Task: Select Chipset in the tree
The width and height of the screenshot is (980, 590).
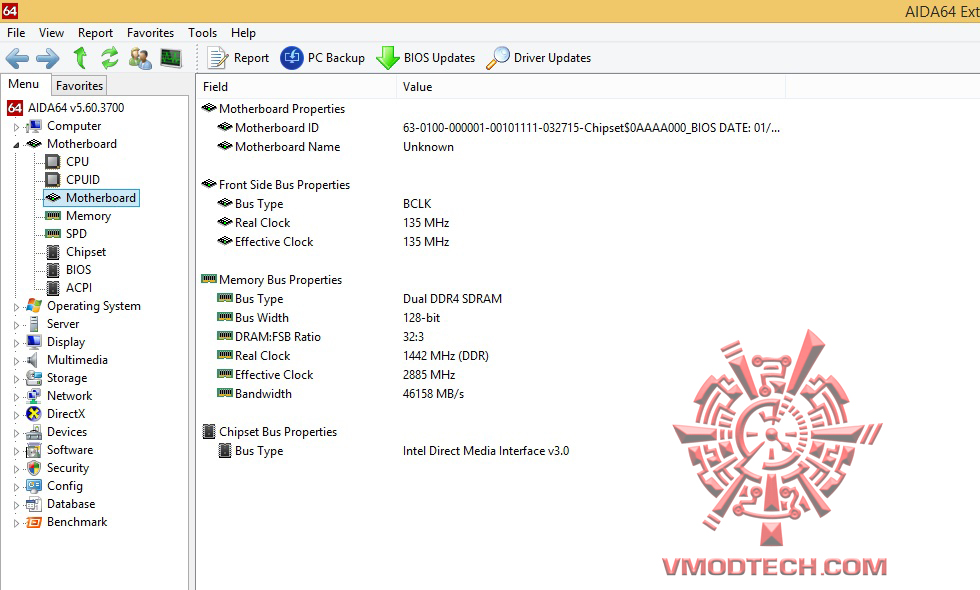Action: click(x=86, y=252)
